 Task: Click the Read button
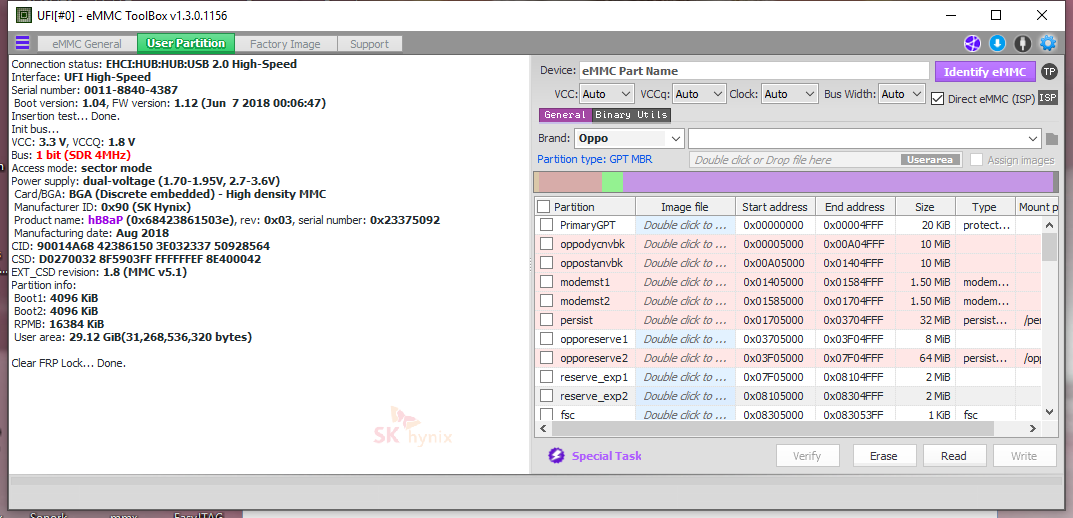pos(954,456)
